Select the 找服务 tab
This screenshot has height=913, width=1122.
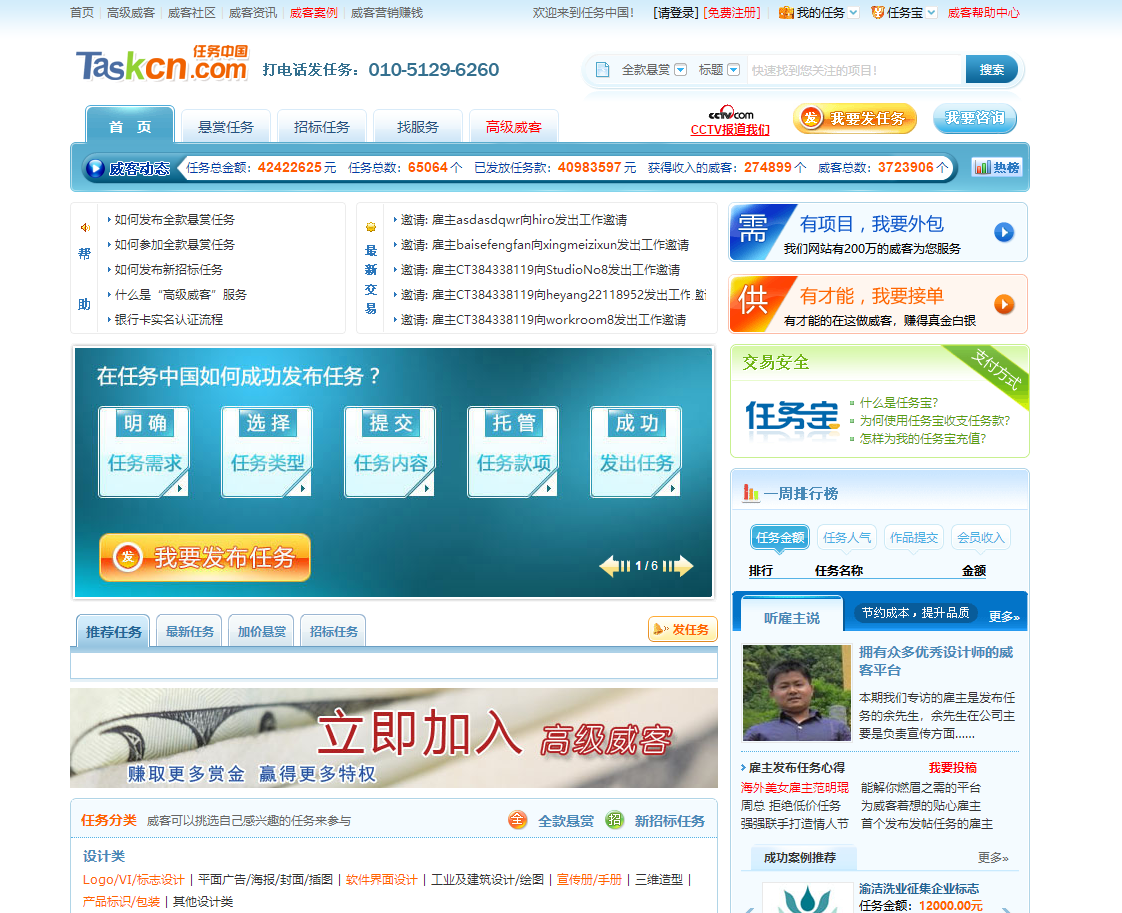pos(417,127)
